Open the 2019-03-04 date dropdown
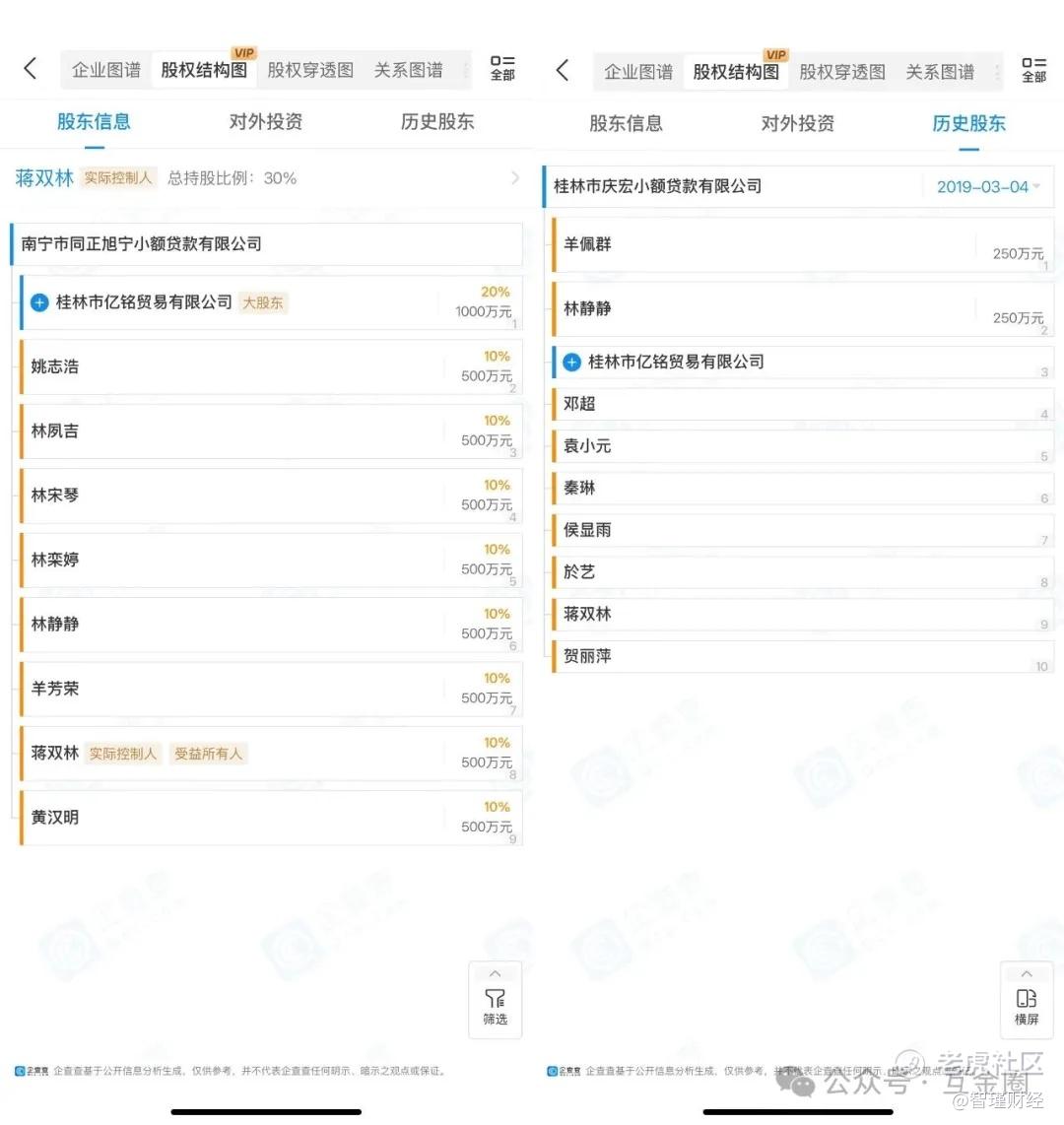Viewport: 1064px width, 1125px height. [x=988, y=187]
